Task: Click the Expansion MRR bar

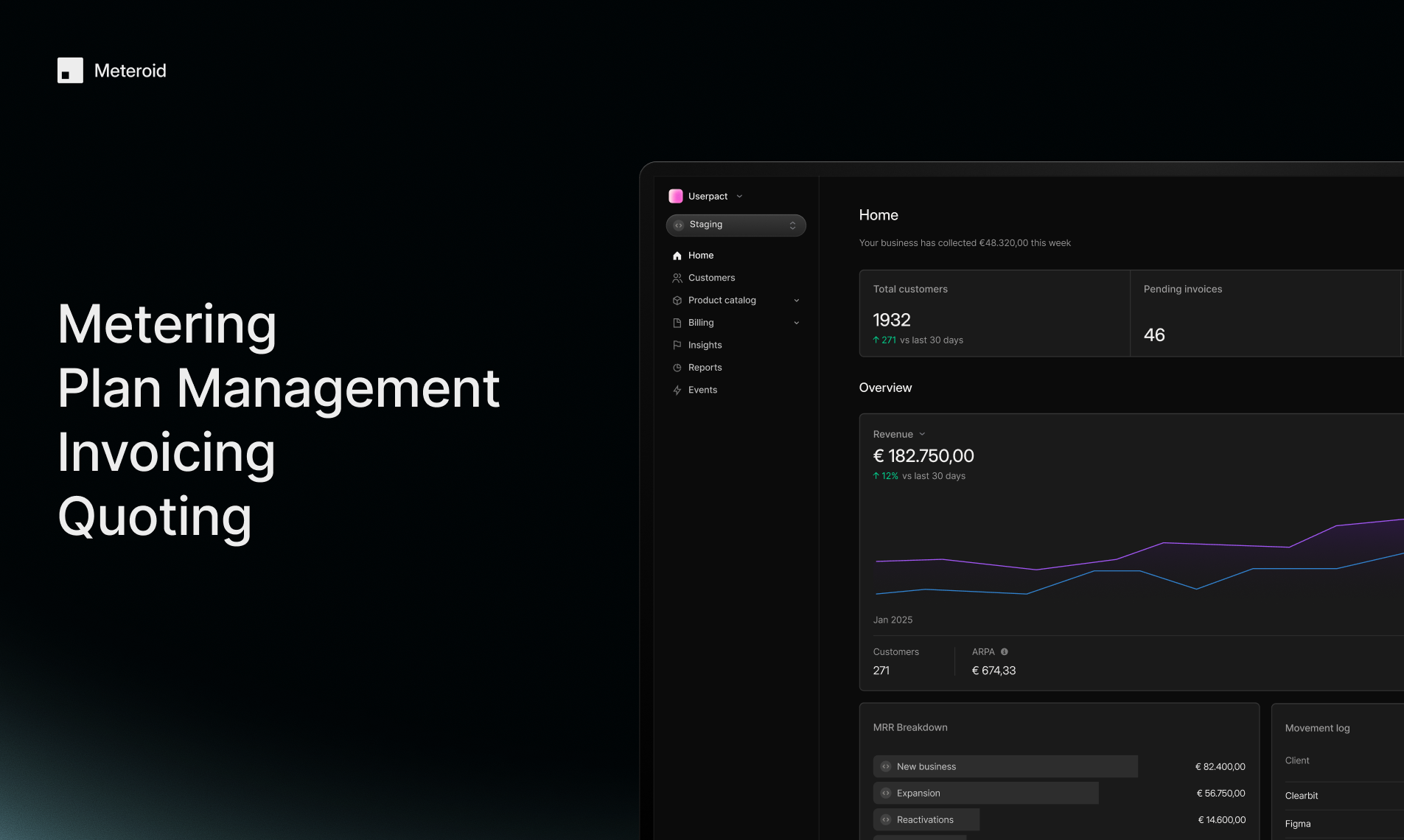Action: tap(985, 793)
